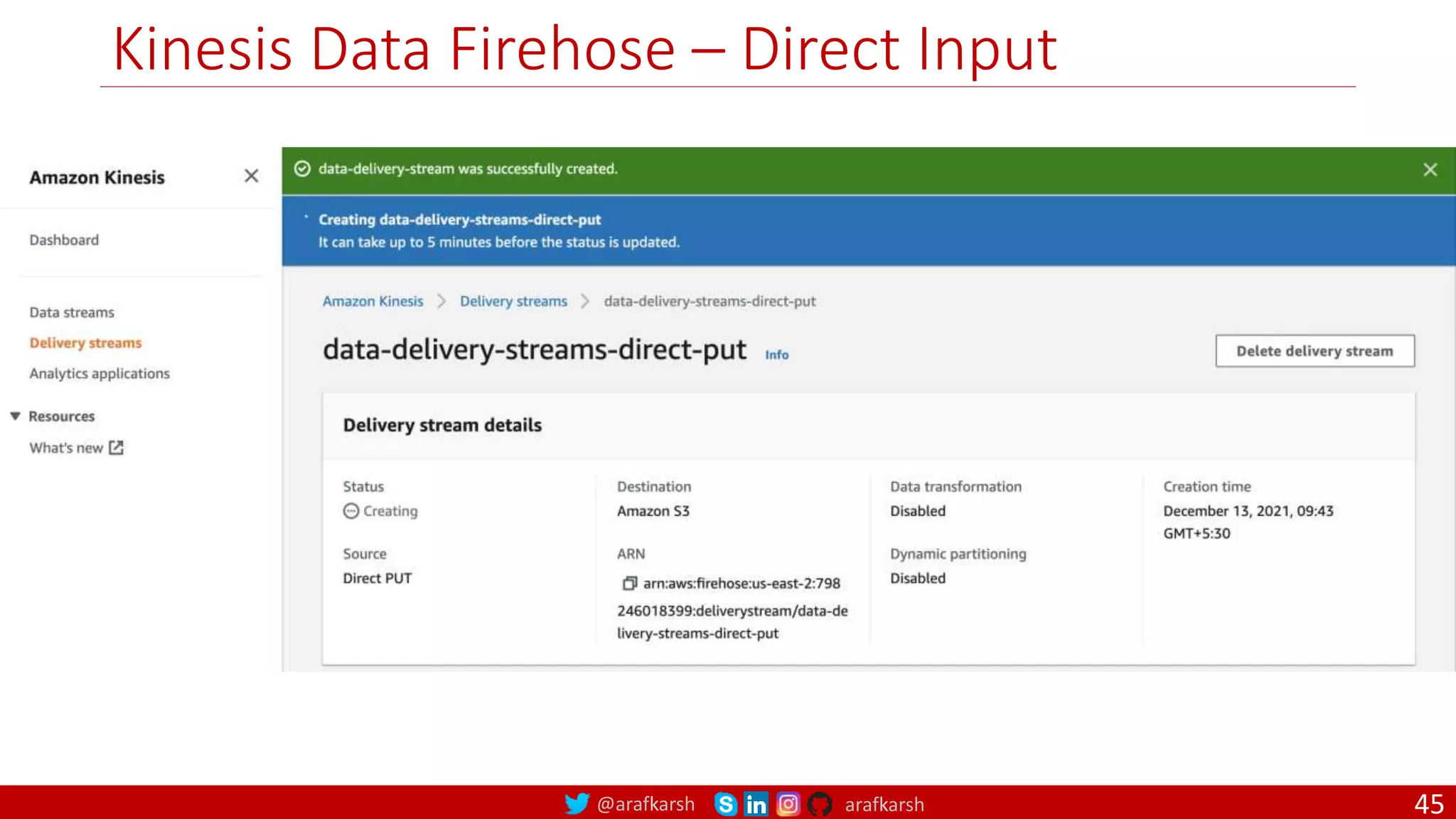The image size is (1456, 819).
Task: Close the Amazon Kinesis sidebar panel
Action: click(x=251, y=176)
